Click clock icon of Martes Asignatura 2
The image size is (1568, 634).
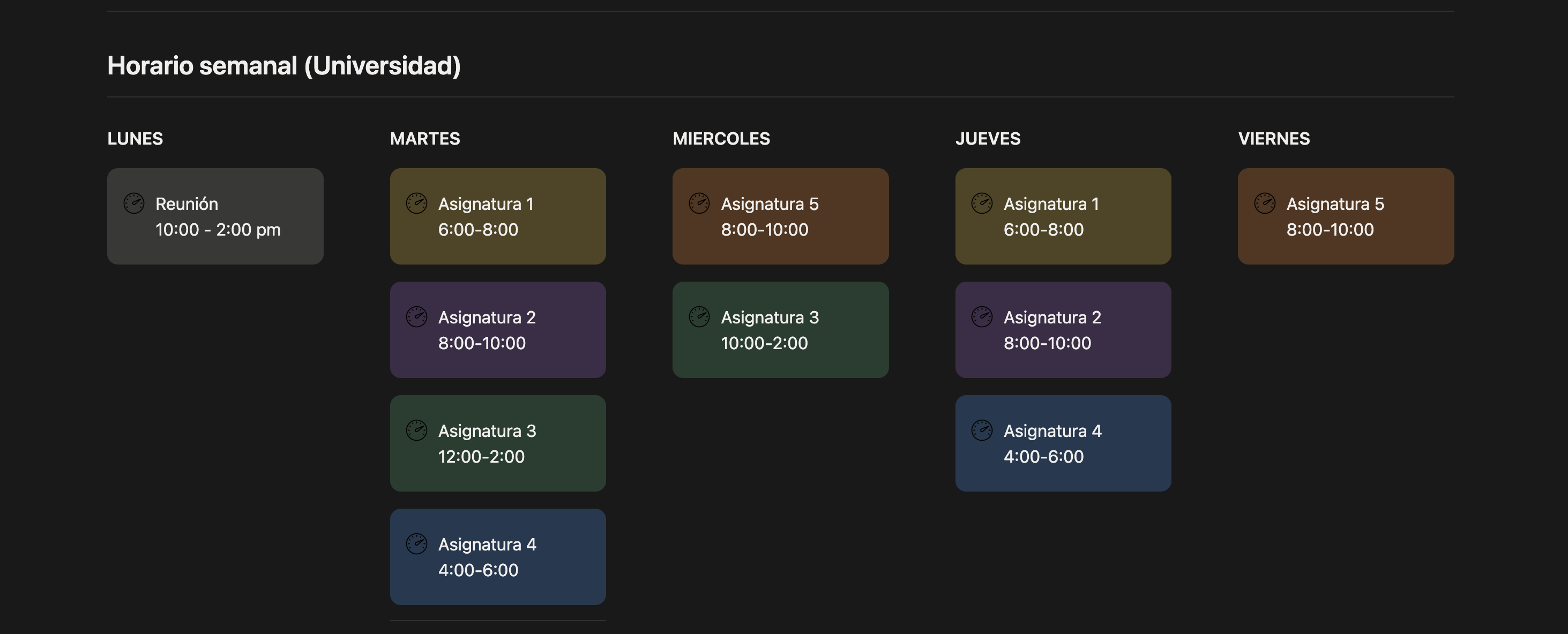click(x=416, y=316)
